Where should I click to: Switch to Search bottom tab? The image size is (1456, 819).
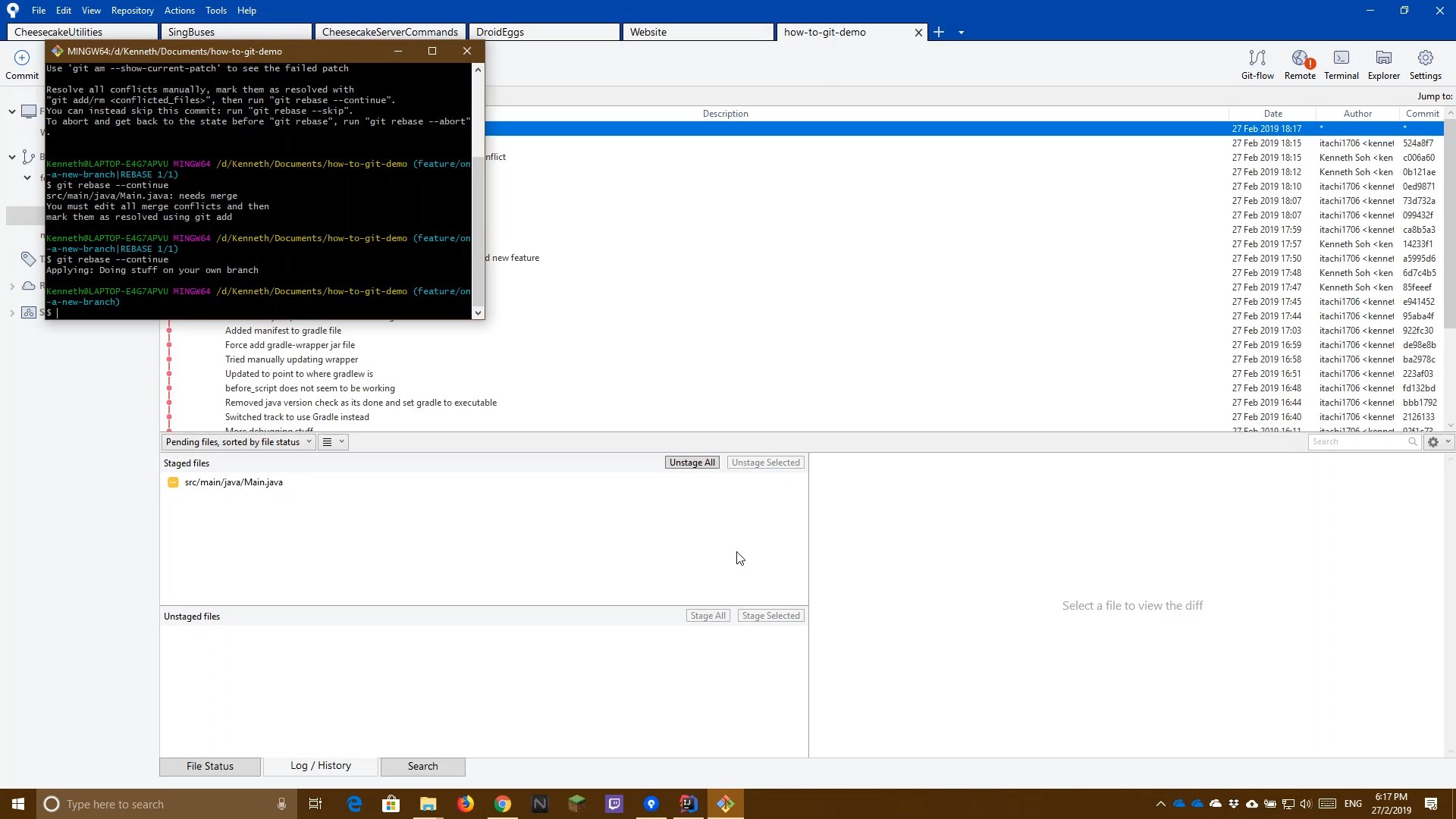click(x=422, y=766)
